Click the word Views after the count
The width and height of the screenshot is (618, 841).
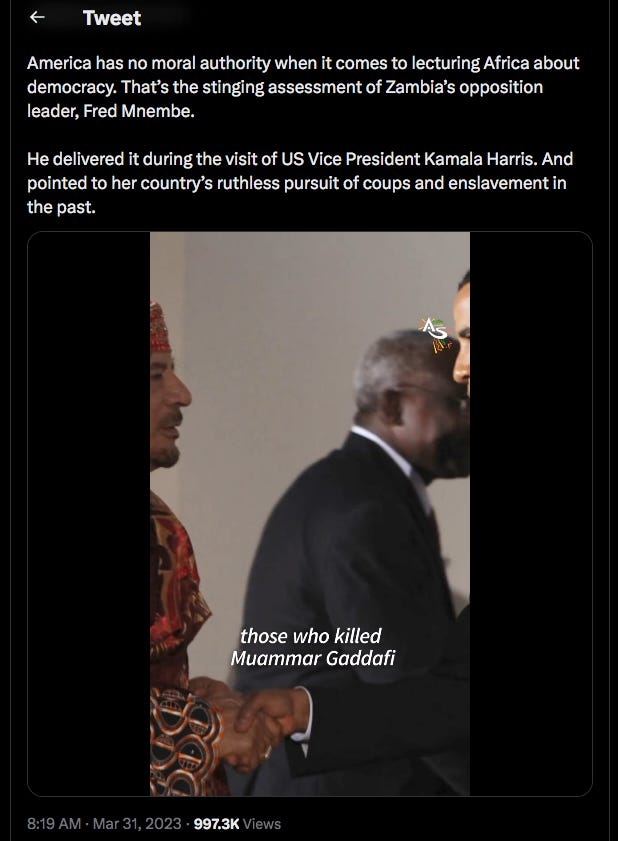coord(262,823)
